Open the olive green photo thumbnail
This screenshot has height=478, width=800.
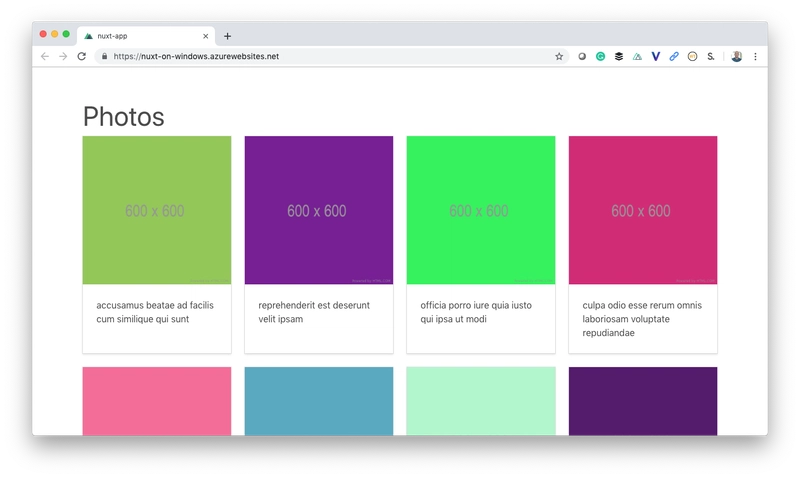click(x=157, y=210)
